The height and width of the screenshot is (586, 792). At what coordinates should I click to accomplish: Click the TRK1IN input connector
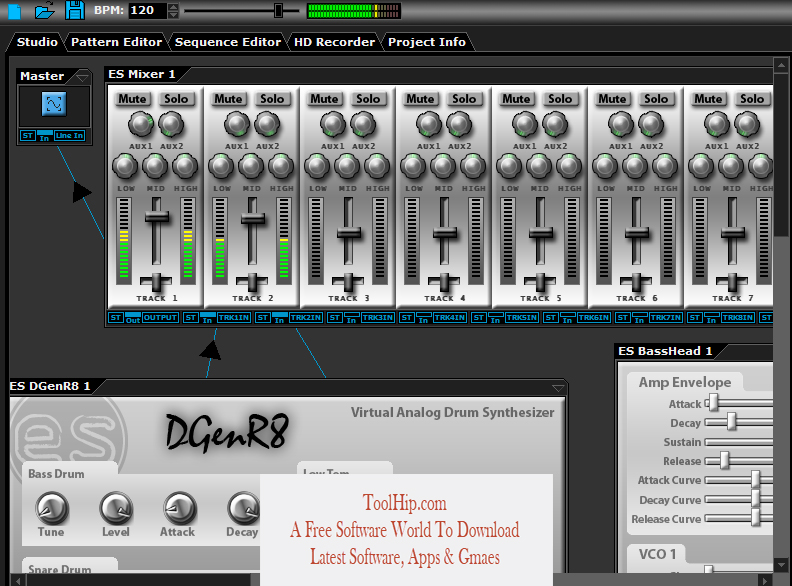234,317
